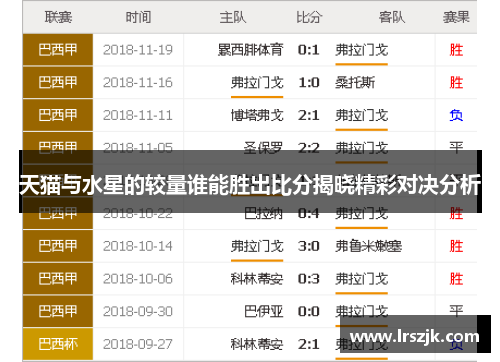Click the 客队 column header

pyautogui.click(x=392, y=17)
